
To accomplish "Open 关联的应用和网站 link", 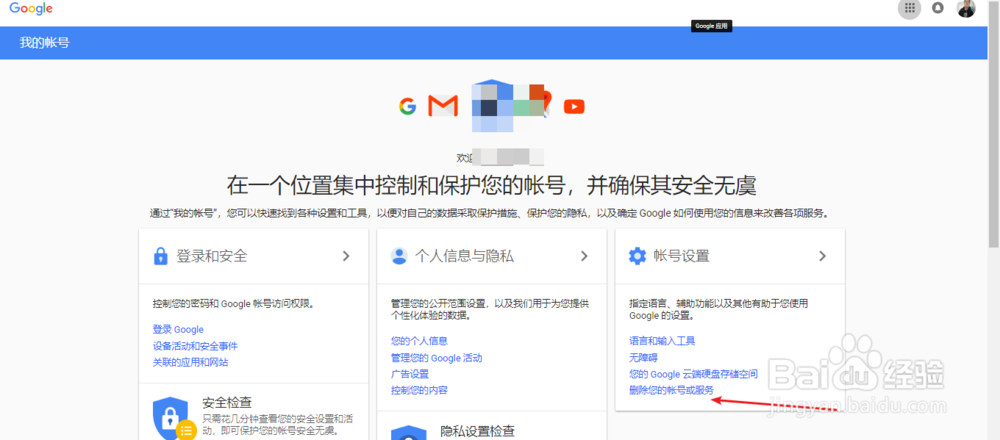I will 191,363.
